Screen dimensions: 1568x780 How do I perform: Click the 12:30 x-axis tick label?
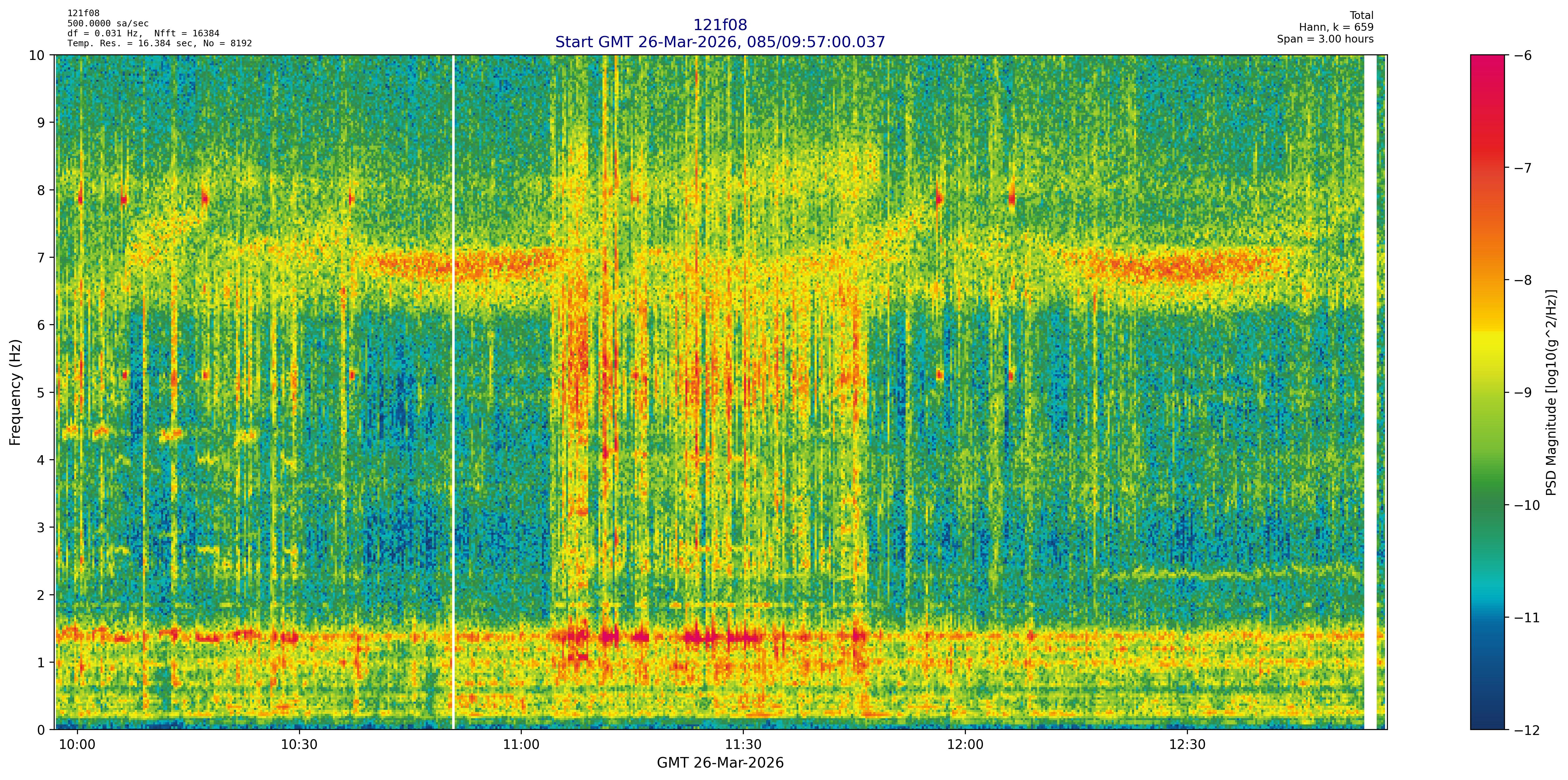coord(1187,745)
